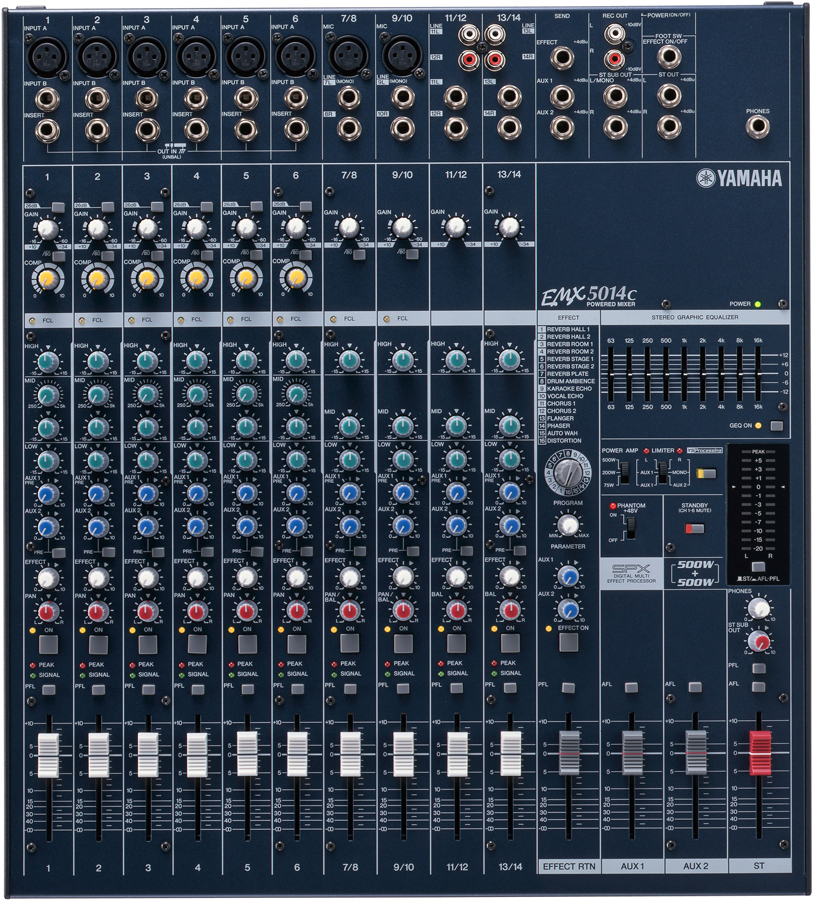Click the channel 1 INPUT A XLR jack
Viewport: 813px width, 900px height.
click(x=47, y=56)
